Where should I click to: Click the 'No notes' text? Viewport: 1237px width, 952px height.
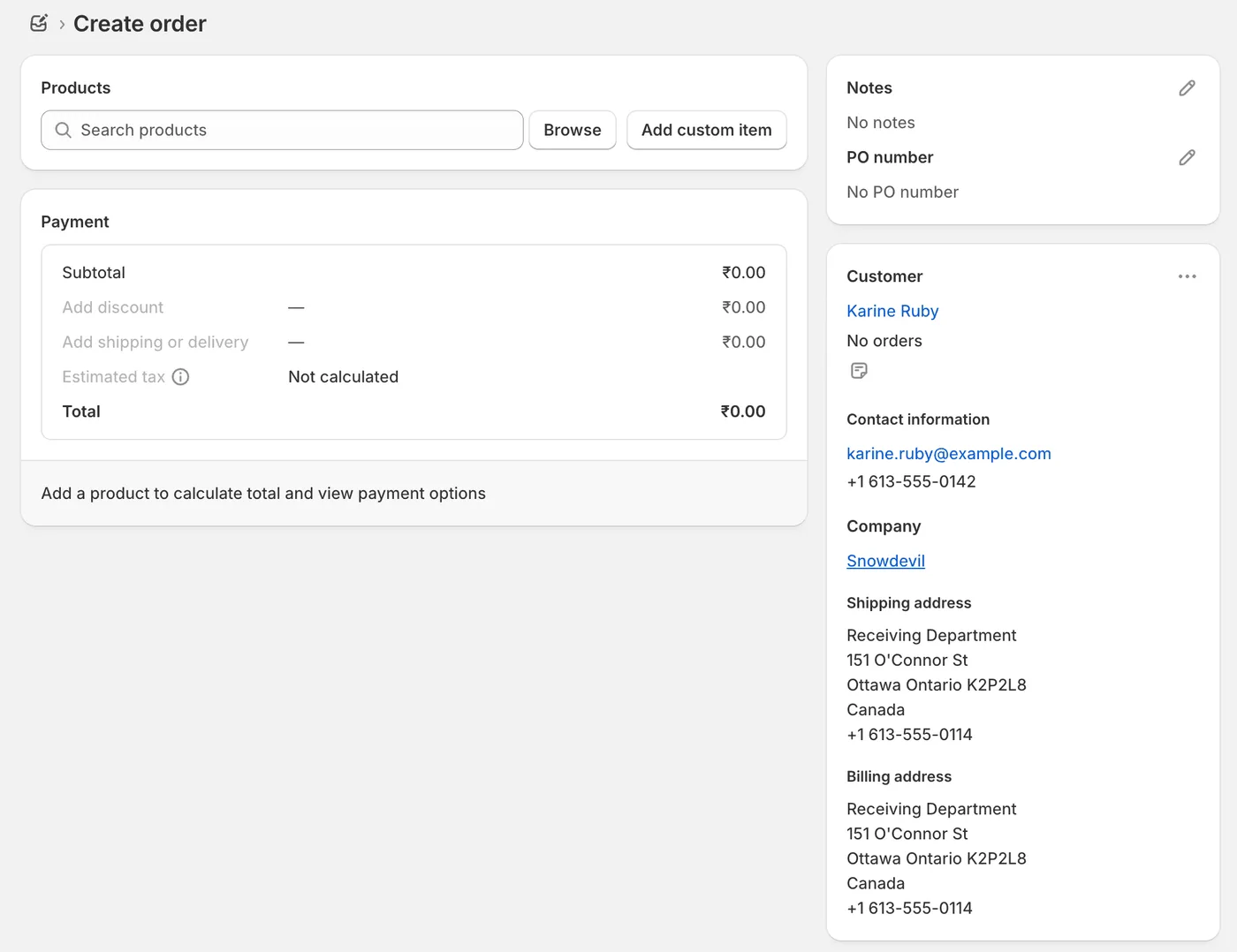tap(881, 123)
